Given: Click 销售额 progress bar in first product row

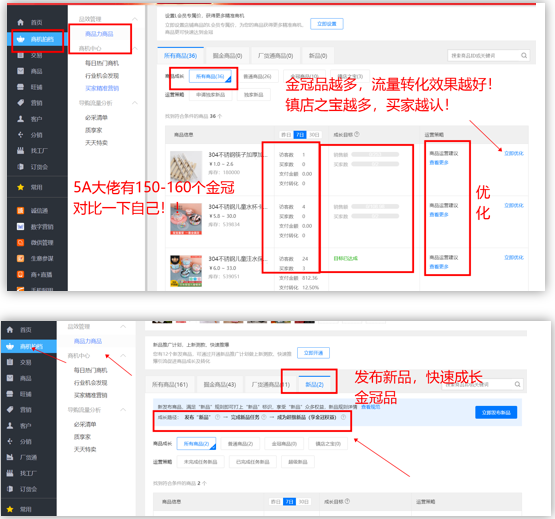Looking at the screenshot, I should (x=375, y=154).
